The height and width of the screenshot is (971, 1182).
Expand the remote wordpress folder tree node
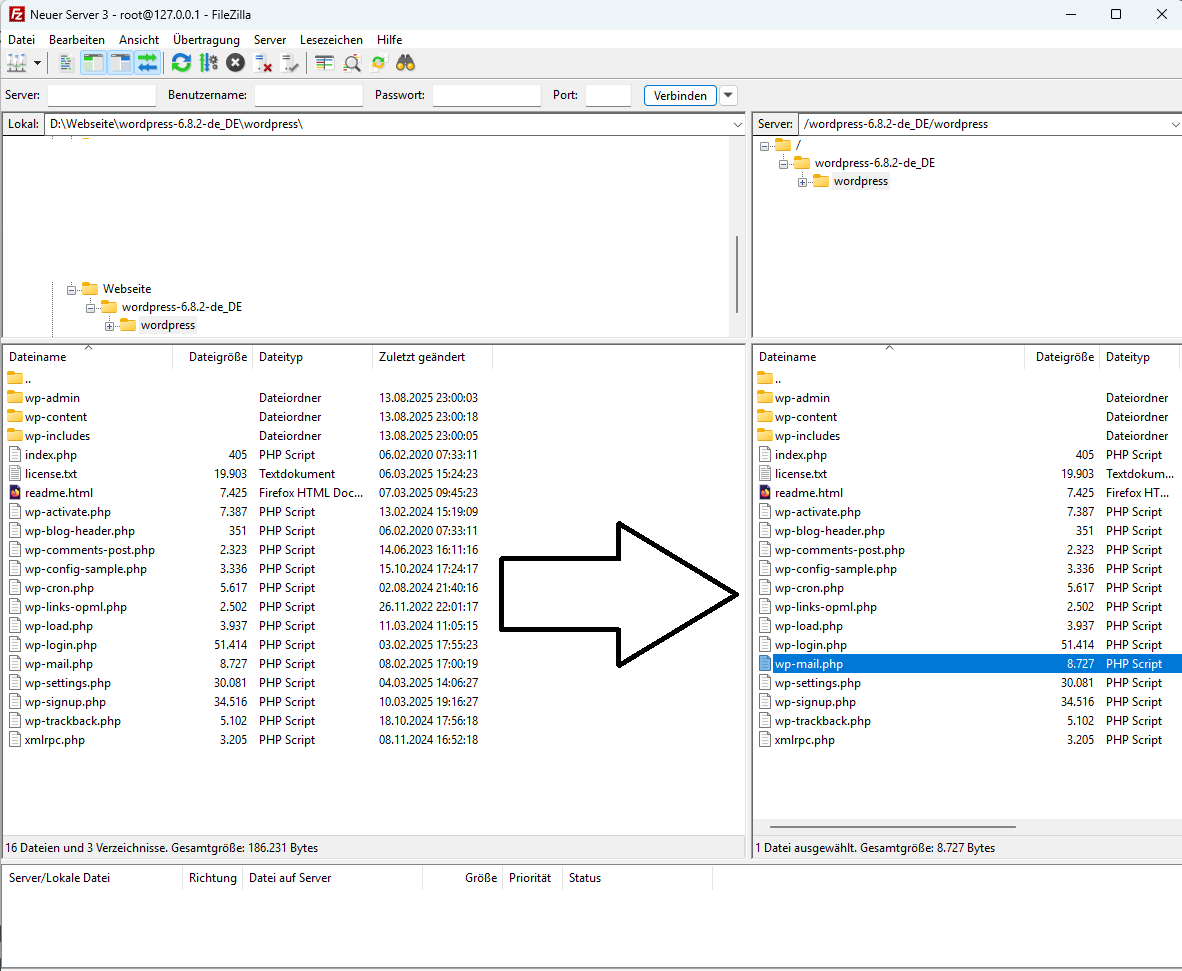click(802, 182)
